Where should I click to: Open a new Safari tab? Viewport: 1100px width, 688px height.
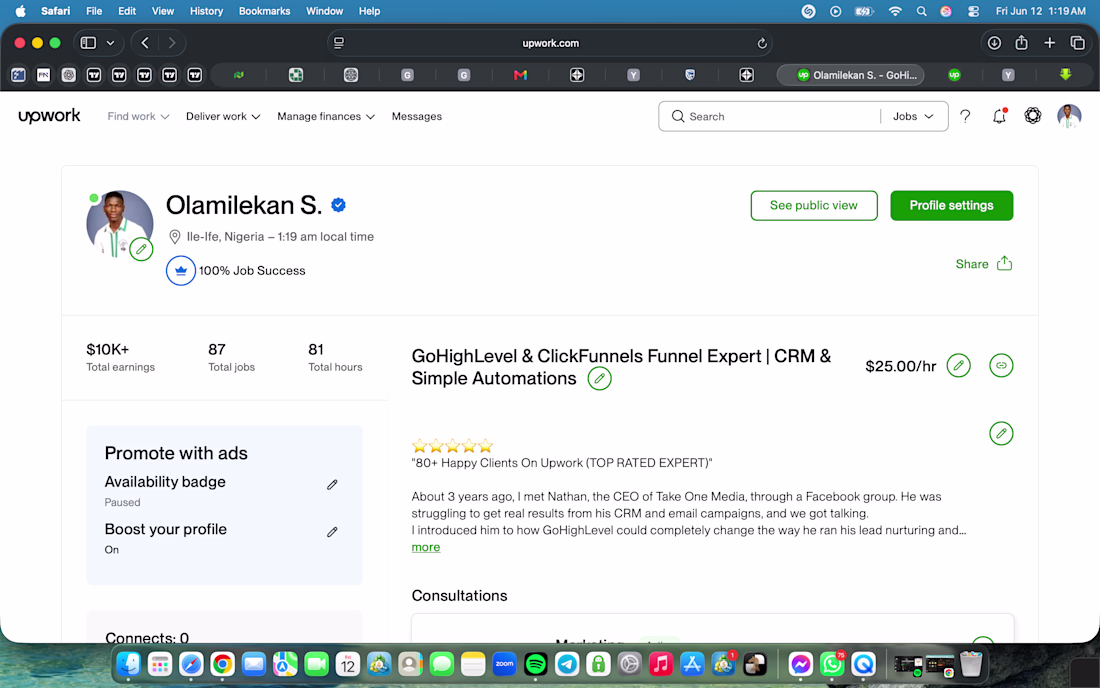pyautogui.click(x=1049, y=43)
